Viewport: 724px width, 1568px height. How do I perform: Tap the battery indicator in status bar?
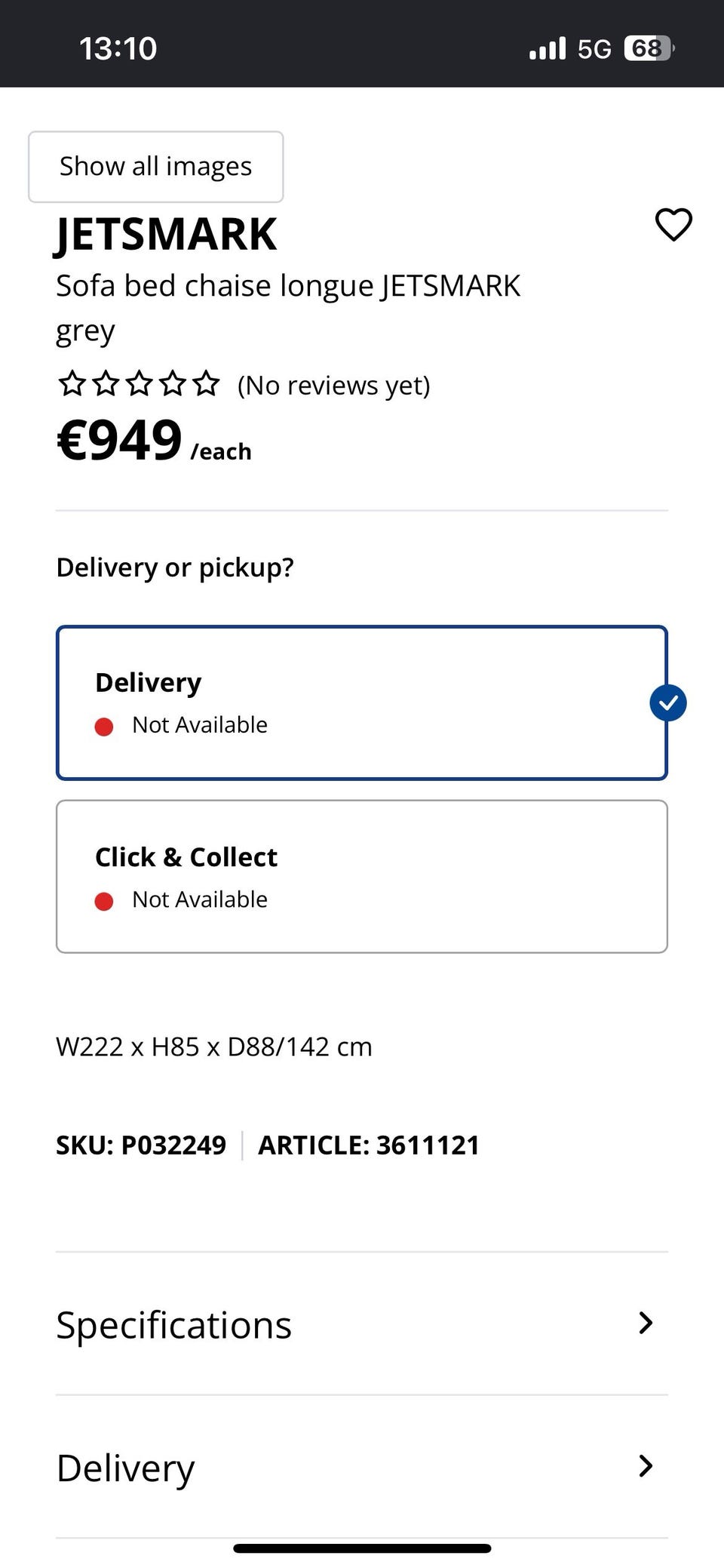649,49
